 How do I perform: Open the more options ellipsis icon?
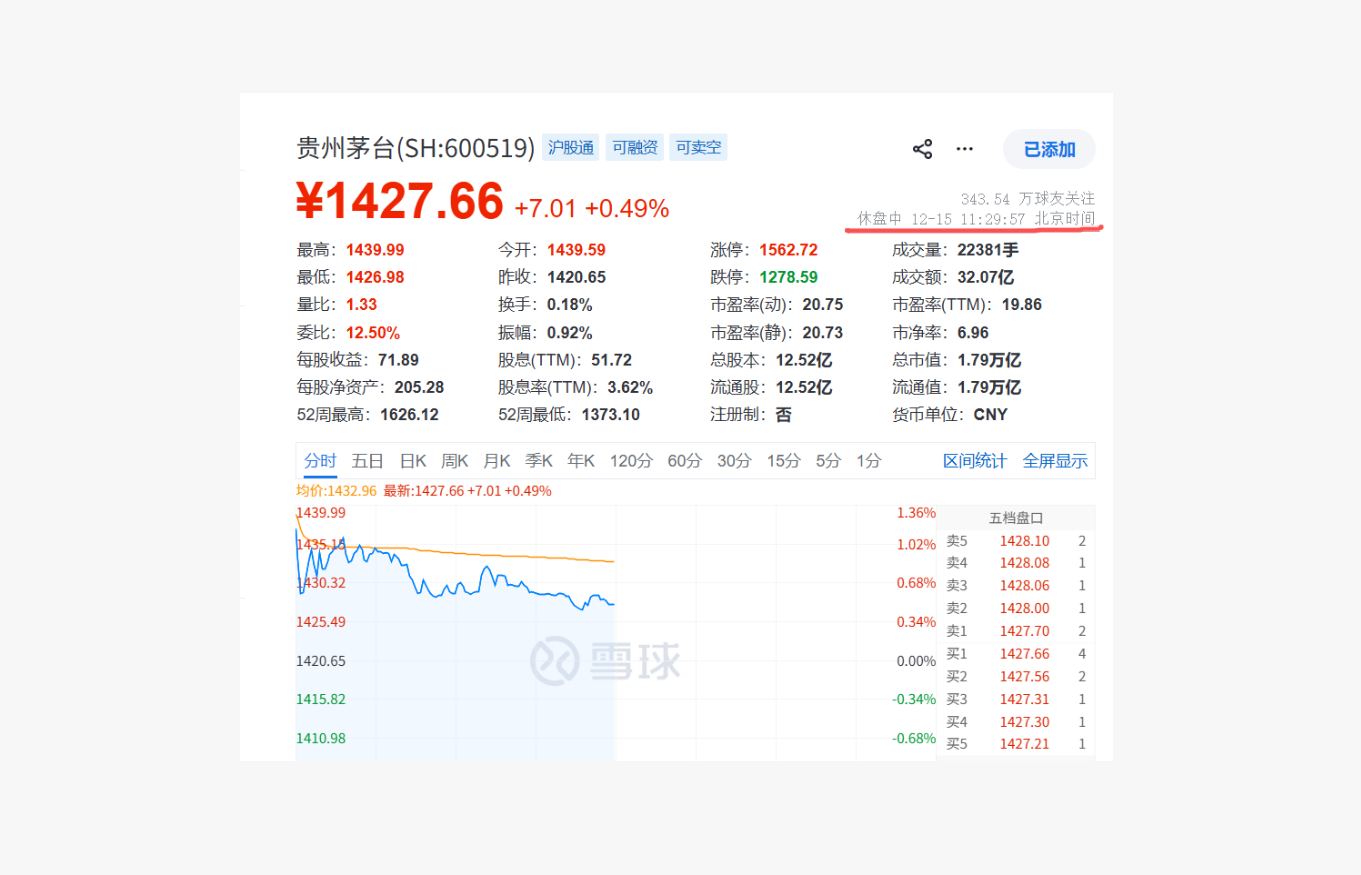964,148
